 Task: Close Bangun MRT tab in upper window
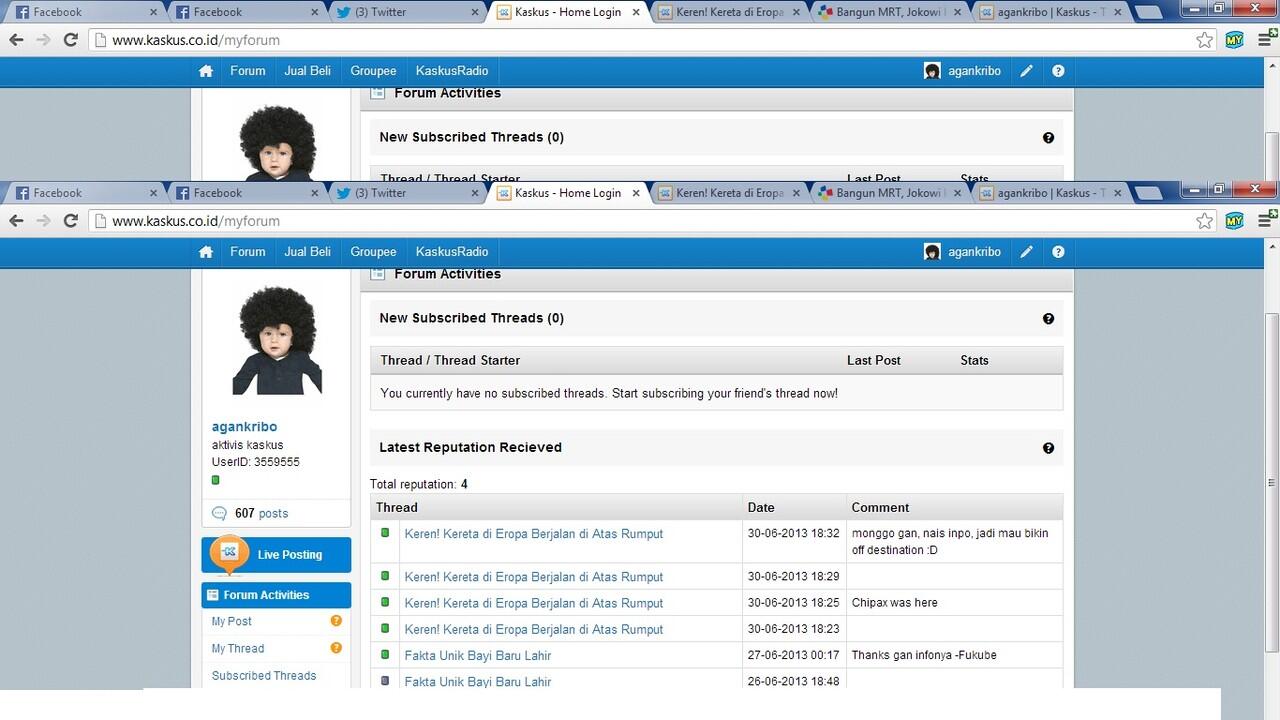(x=957, y=12)
